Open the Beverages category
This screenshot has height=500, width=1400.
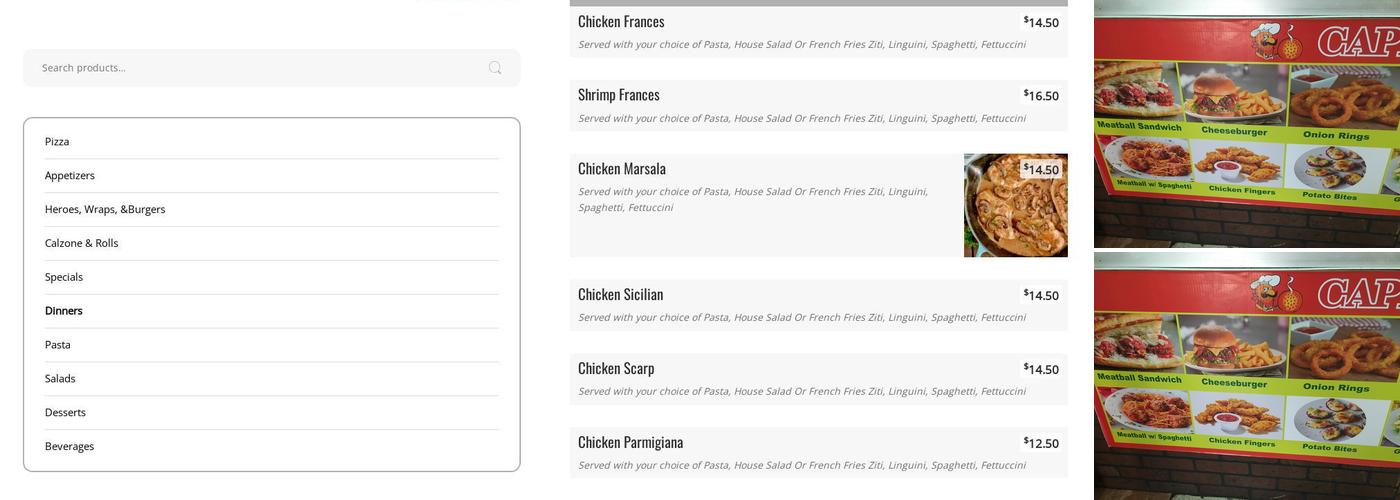pyautogui.click(x=69, y=447)
